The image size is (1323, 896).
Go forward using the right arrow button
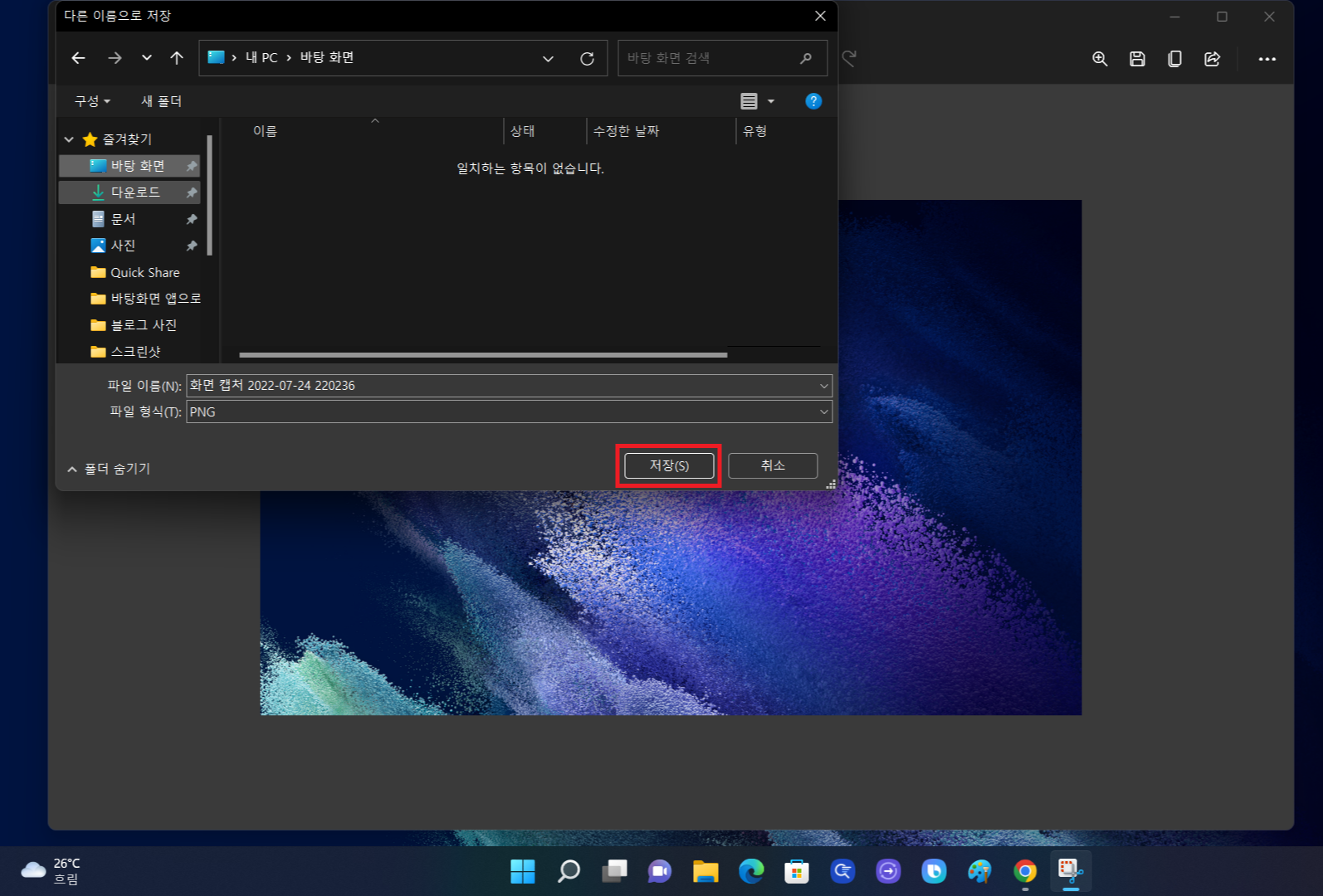point(115,58)
